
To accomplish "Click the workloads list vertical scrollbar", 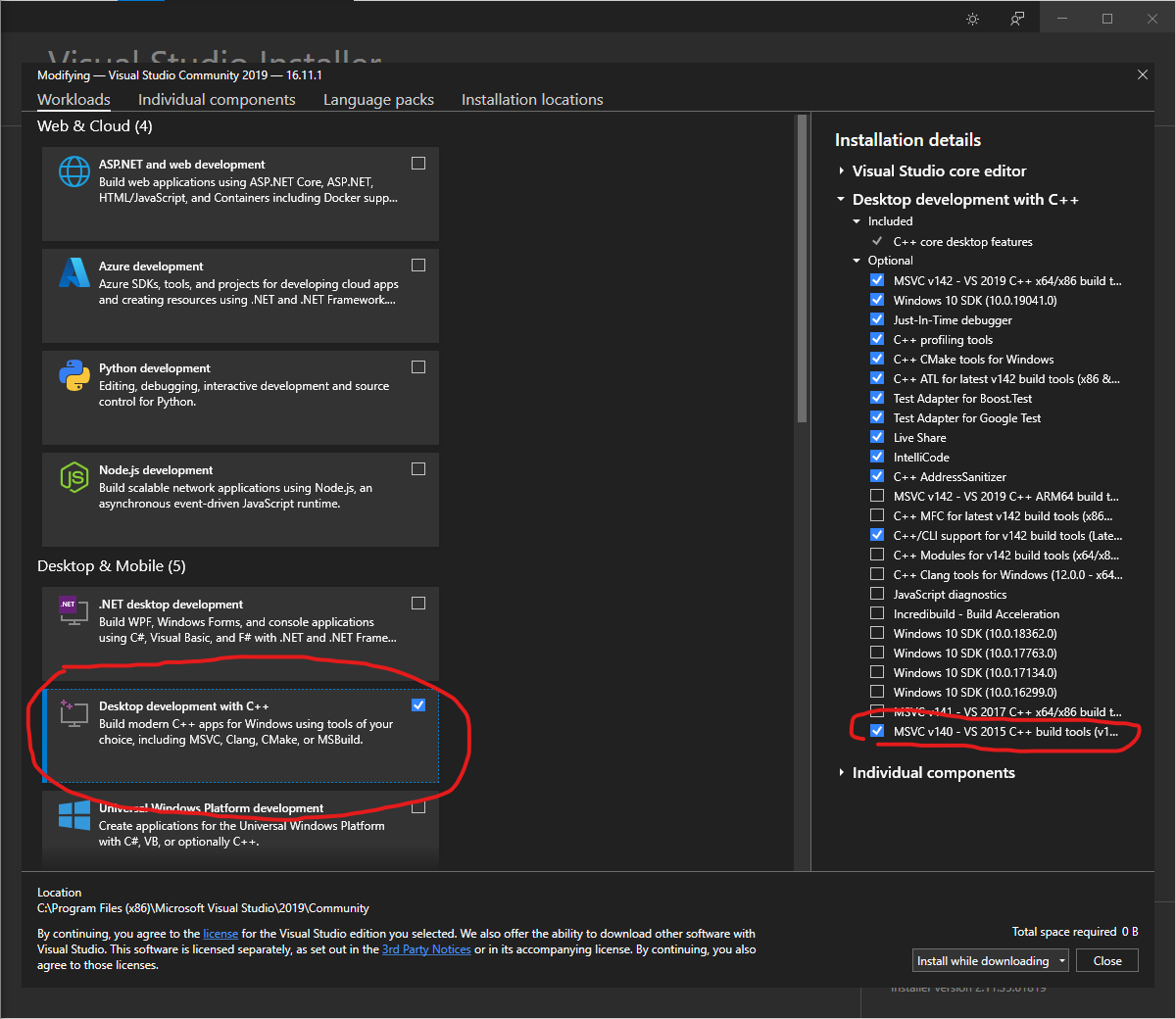I will pyautogui.click(x=802, y=268).
